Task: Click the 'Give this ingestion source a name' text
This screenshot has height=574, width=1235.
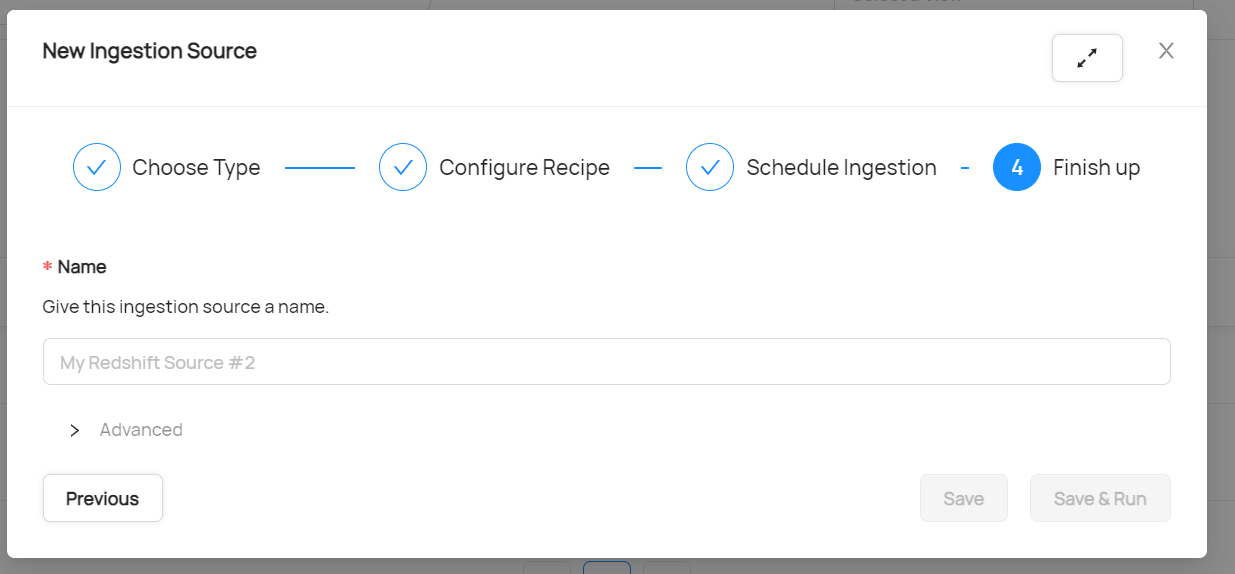Action: [186, 307]
